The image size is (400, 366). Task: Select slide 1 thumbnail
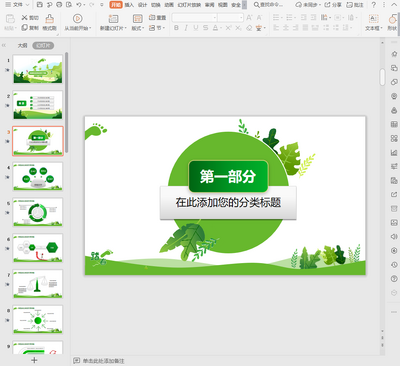[x=38, y=69]
